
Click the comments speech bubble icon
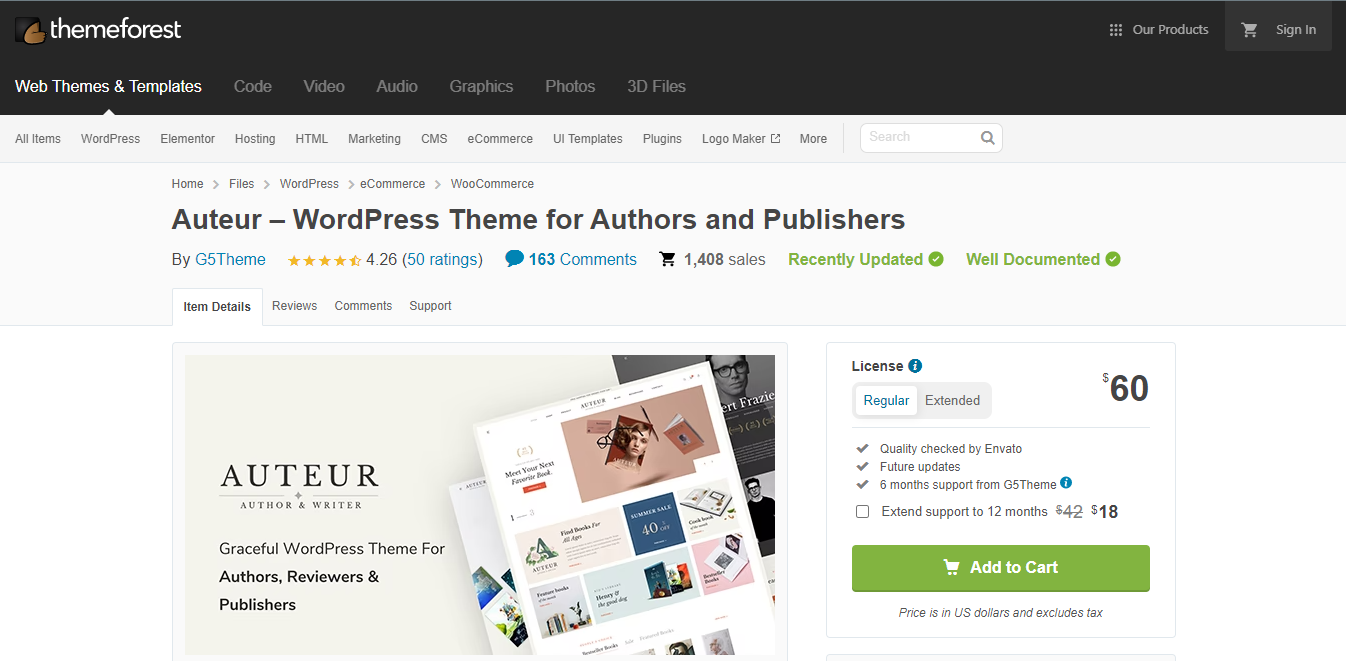point(514,259)
